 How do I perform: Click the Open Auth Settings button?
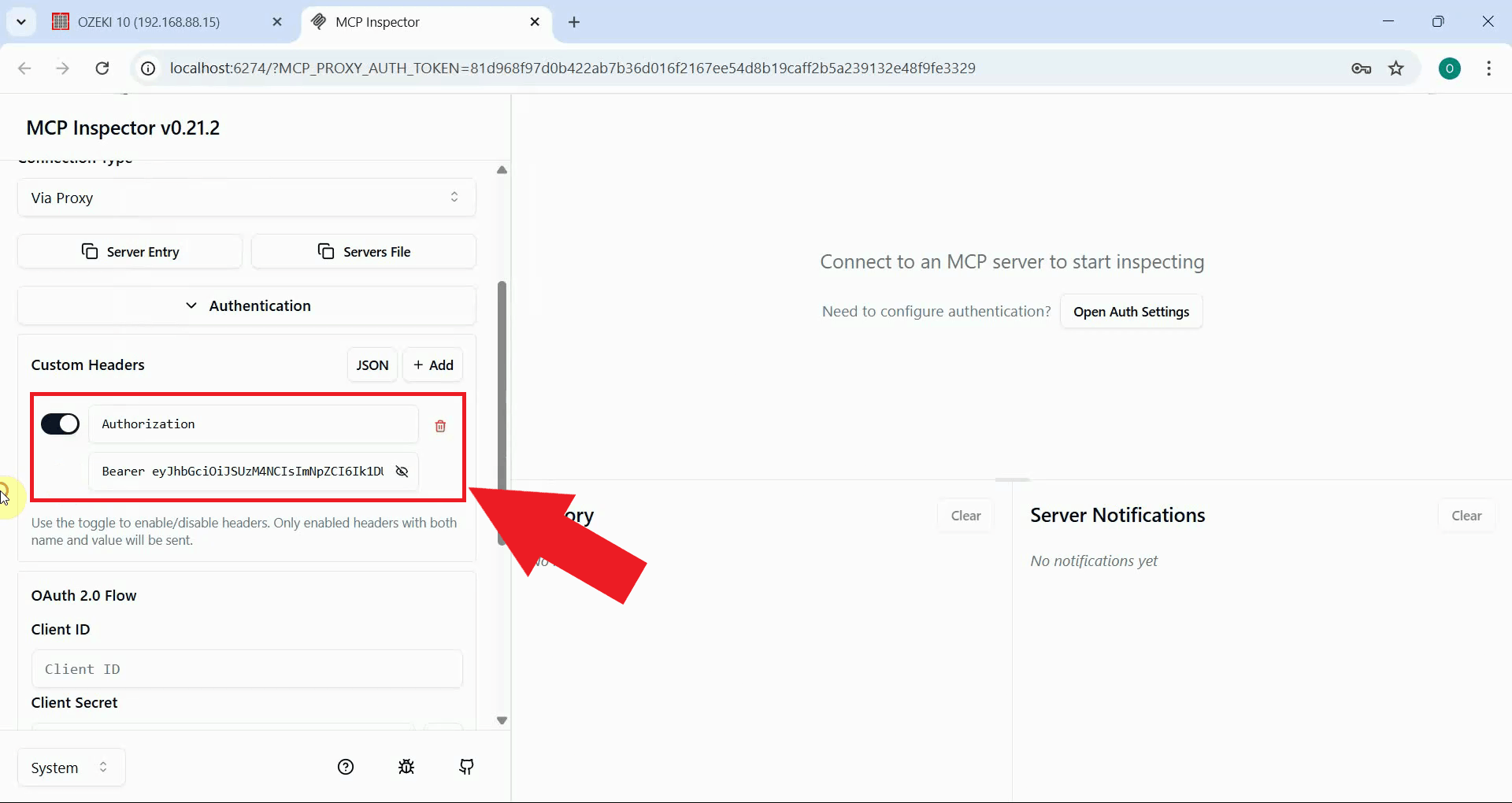pos(1132,311)
